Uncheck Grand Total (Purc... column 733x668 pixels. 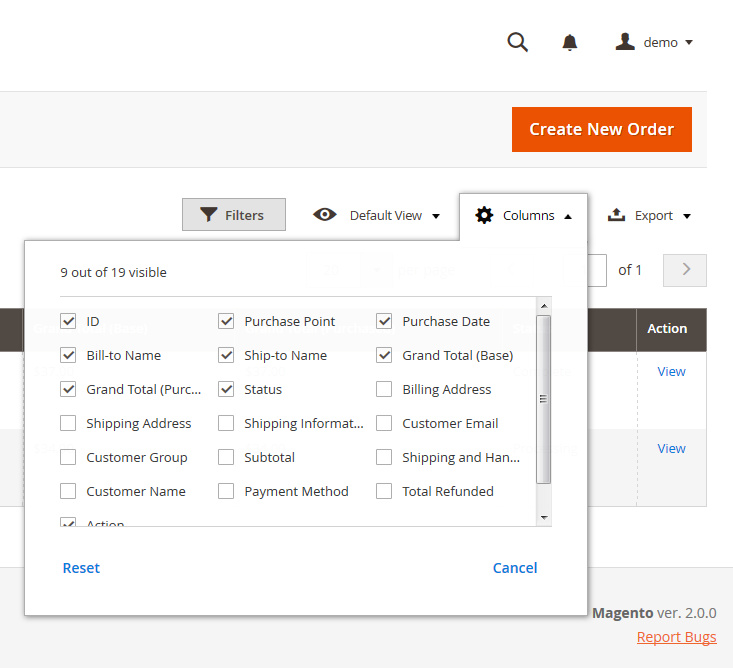pos(68,389)
